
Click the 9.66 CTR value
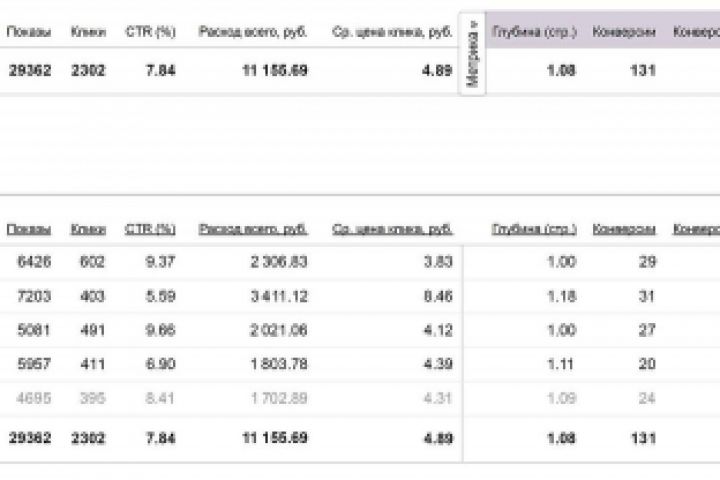160,329
